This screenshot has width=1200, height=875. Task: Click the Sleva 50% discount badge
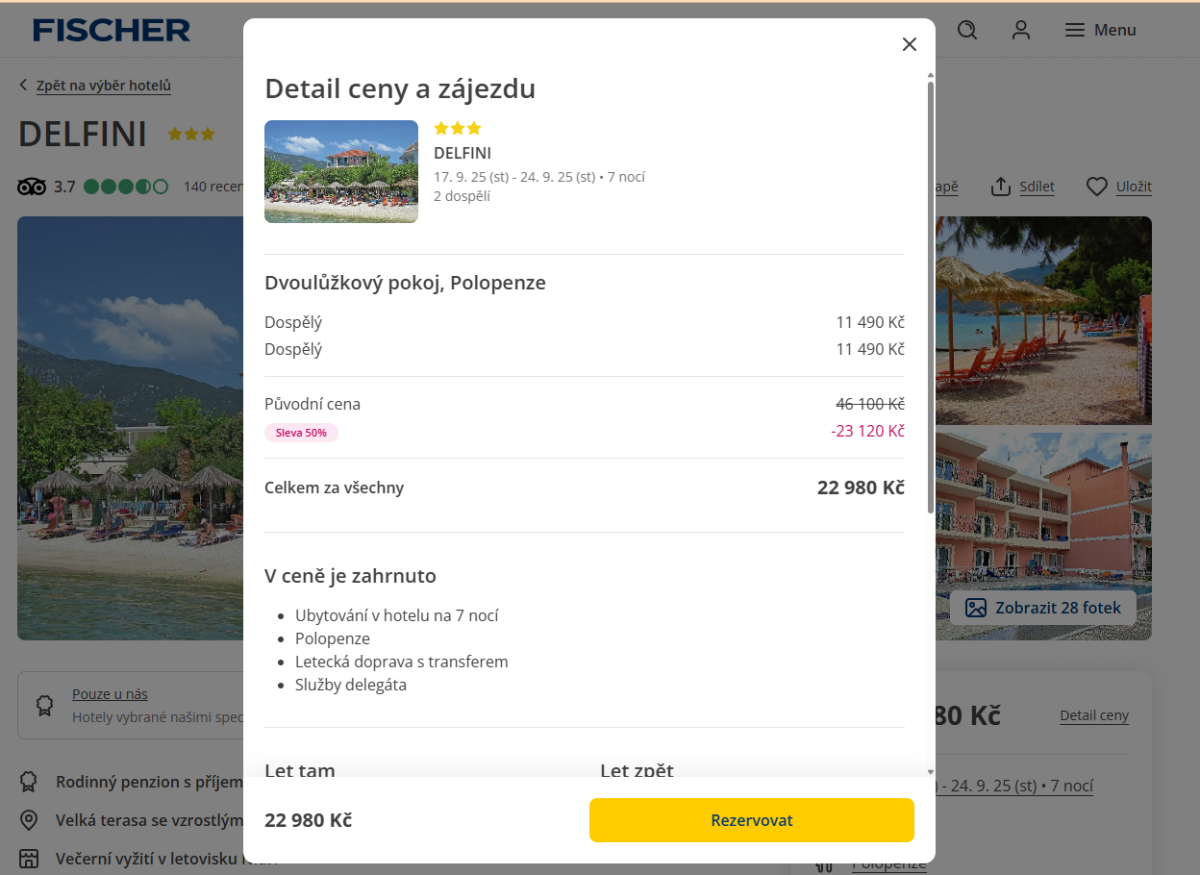click(x=302, y=433)
